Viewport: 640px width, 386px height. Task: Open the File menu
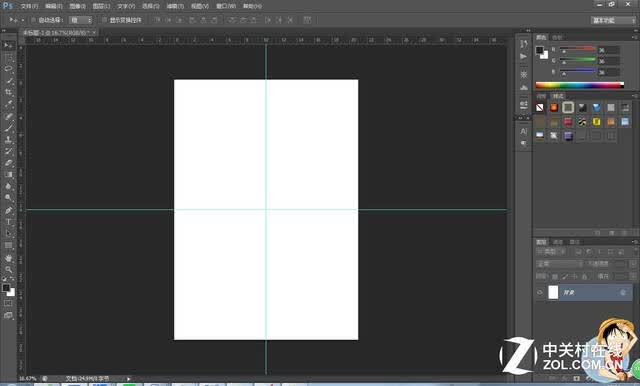29,6
